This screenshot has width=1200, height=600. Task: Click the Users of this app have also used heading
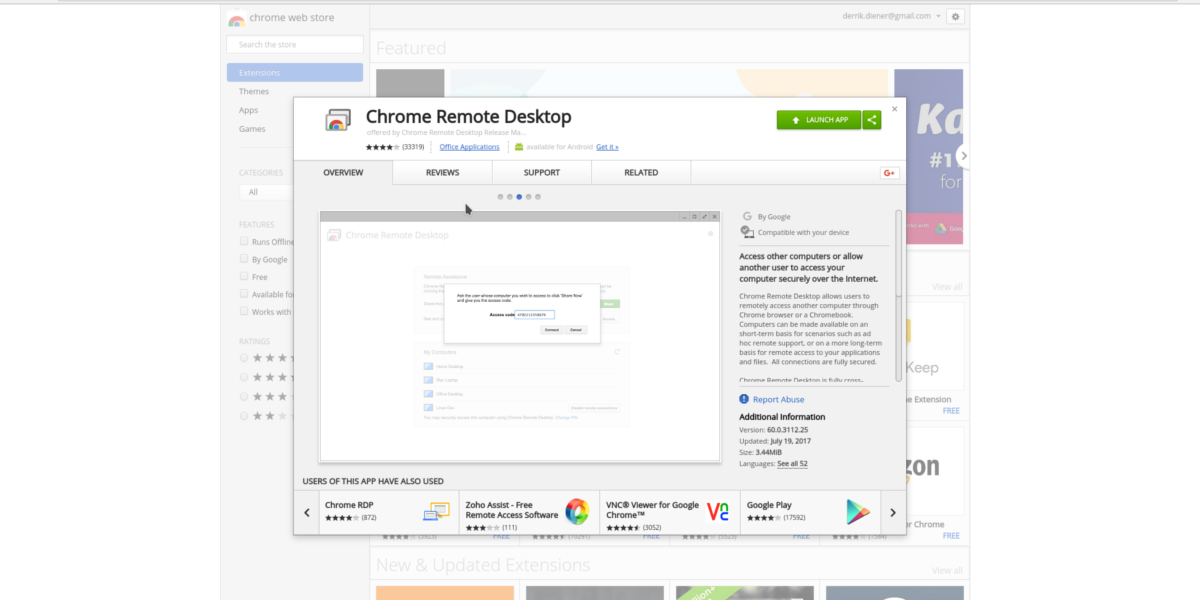373,481
